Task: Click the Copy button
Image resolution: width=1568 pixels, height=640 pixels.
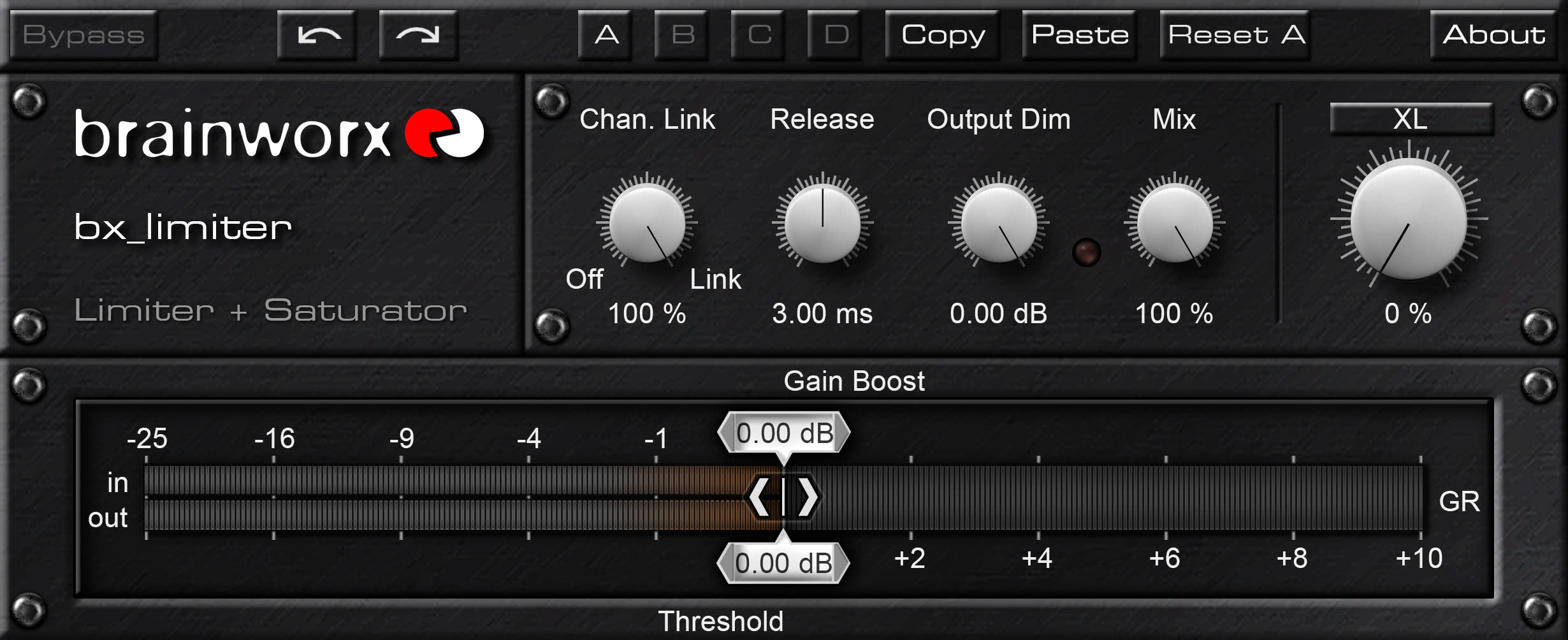Action: [x=943, y=35]
